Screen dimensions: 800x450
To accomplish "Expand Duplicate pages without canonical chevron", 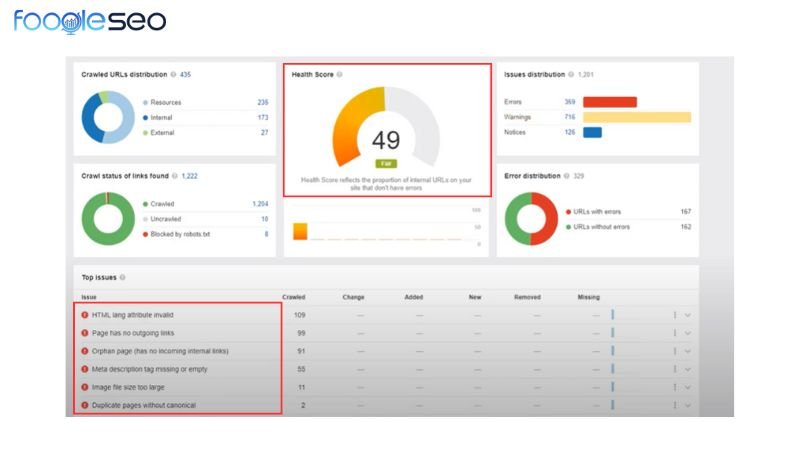I will coord(688,406).
